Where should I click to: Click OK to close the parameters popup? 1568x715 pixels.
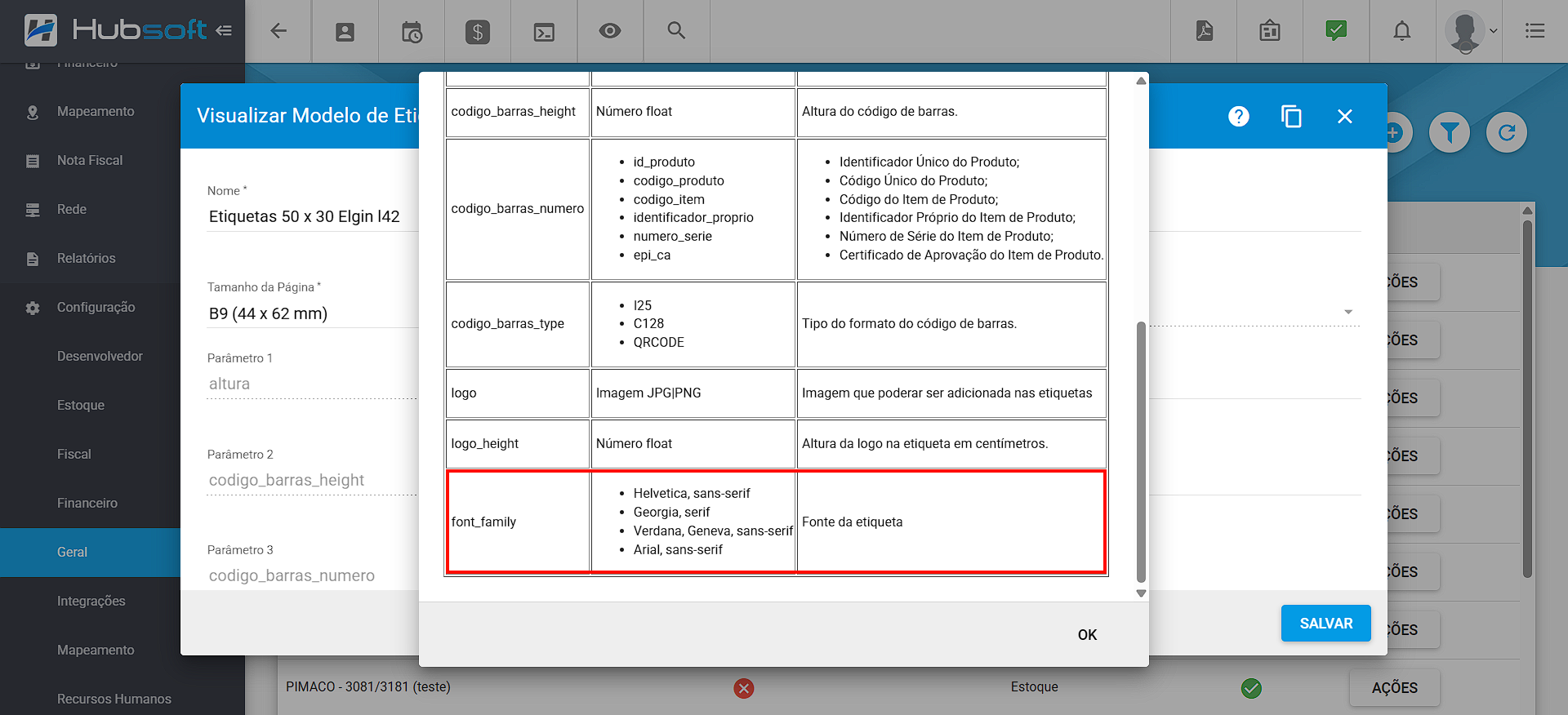(x=1087, y=635)
